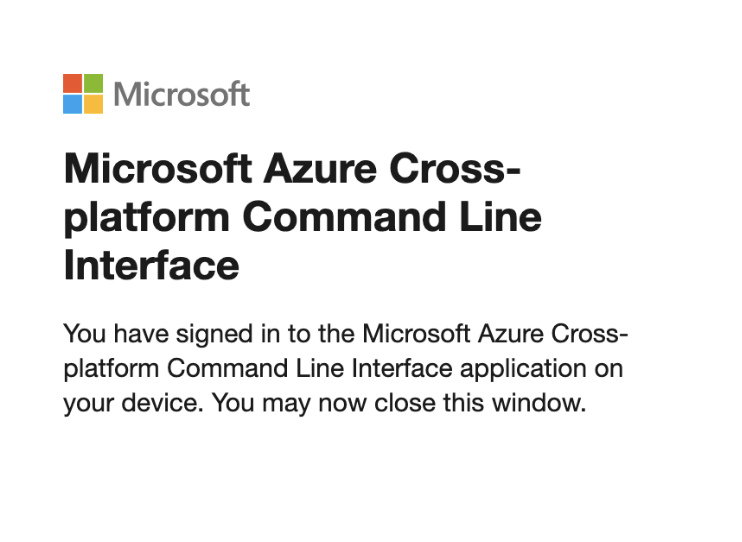Click "Microsoft Azure Cross-" in the body paragraph
742x542 pixels.
tap(495, 334)
